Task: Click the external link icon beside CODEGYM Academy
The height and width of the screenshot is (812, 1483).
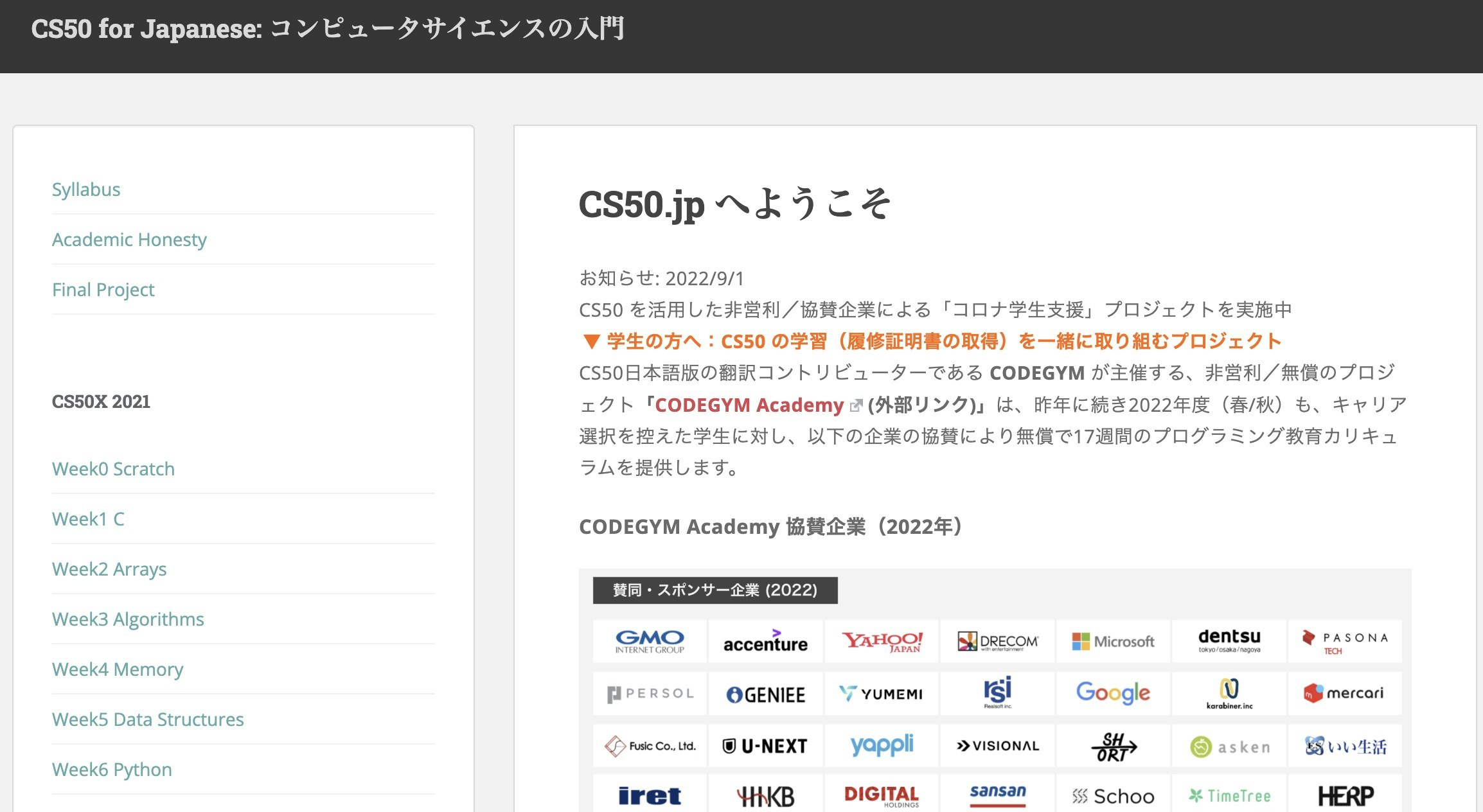Action: pos(855,405)
